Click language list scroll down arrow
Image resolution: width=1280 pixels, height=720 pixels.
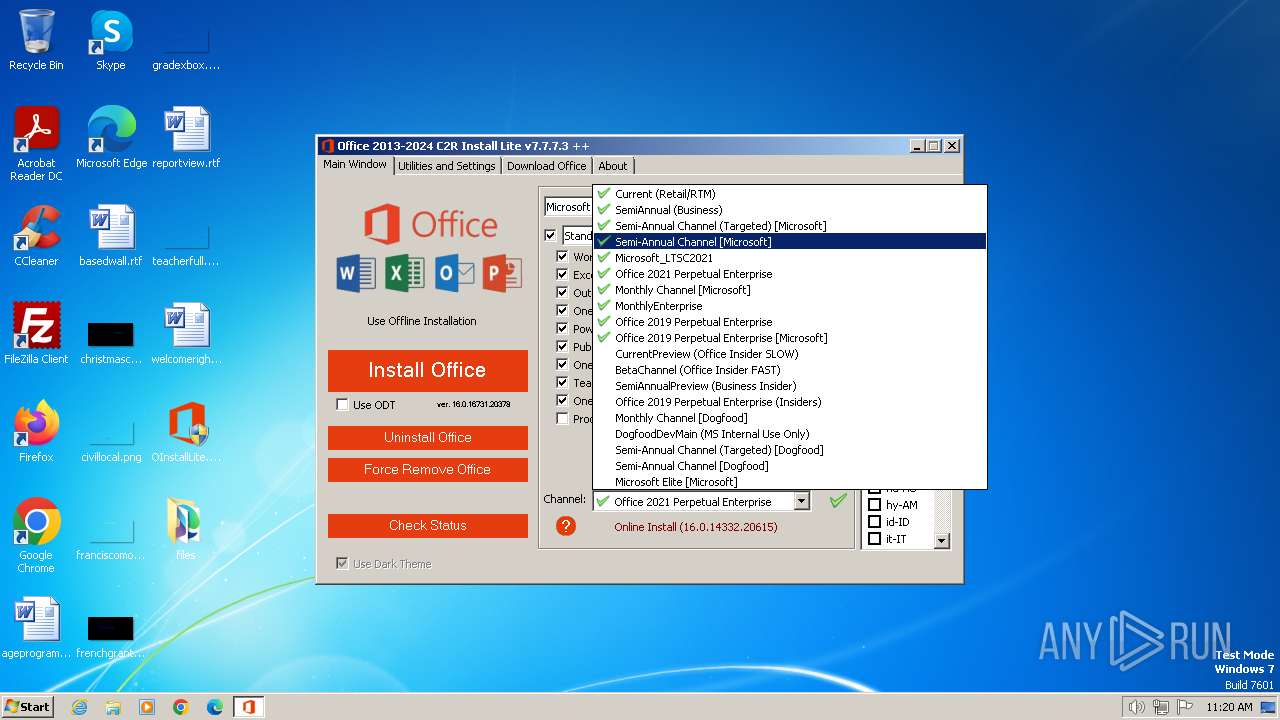(x=941, y=541)
